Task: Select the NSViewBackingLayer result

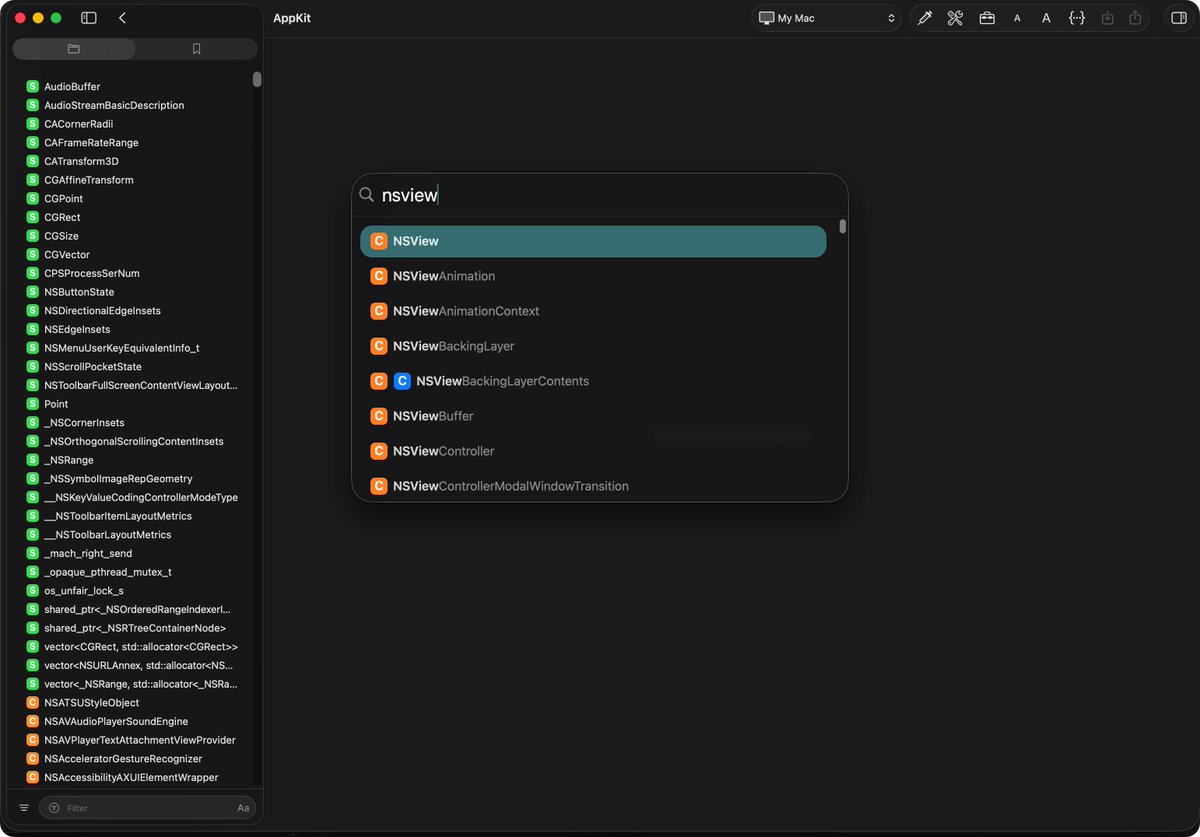Action: coord(593,346)
